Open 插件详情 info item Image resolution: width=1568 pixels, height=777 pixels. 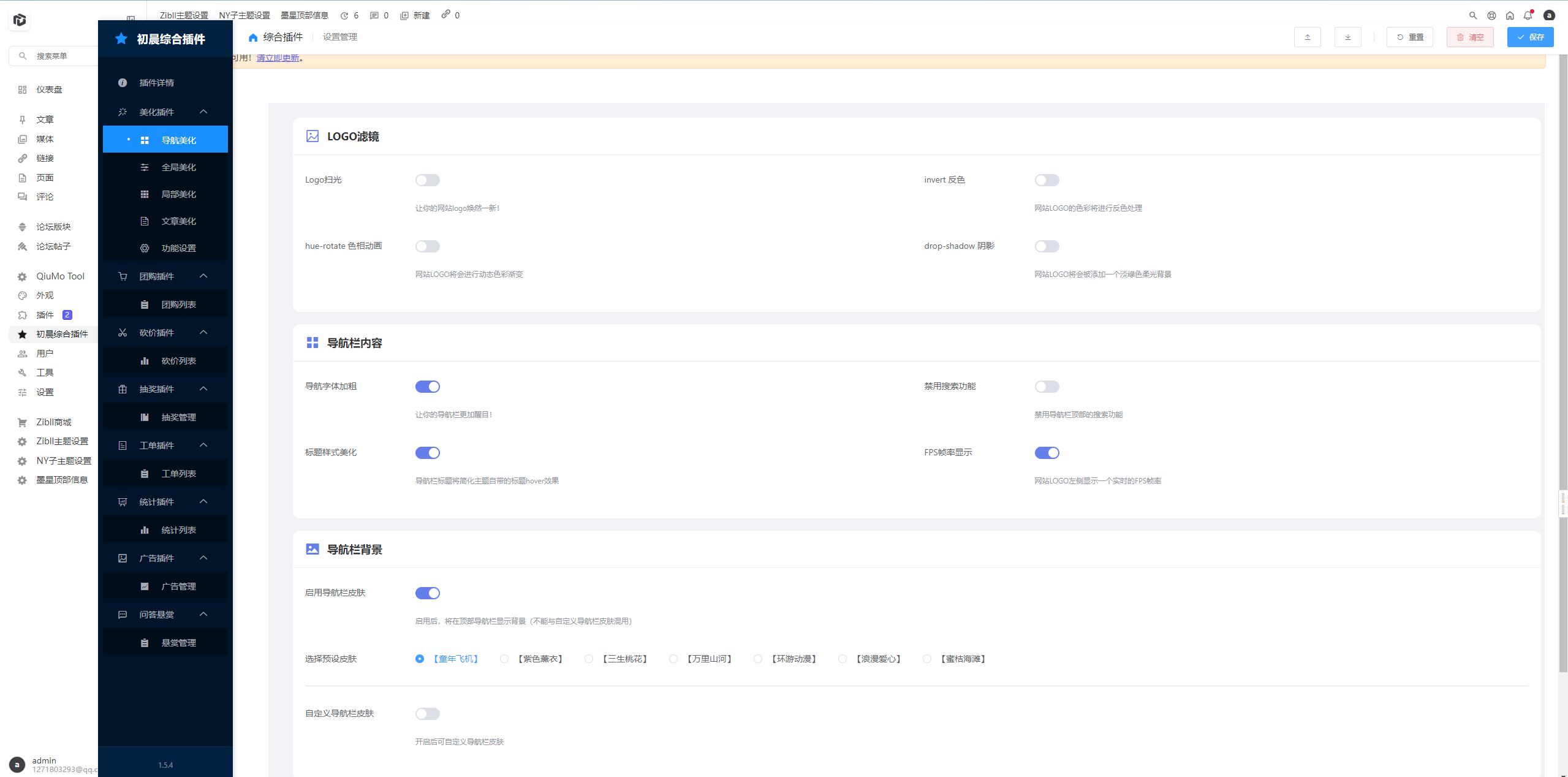(x=156, y=83)
